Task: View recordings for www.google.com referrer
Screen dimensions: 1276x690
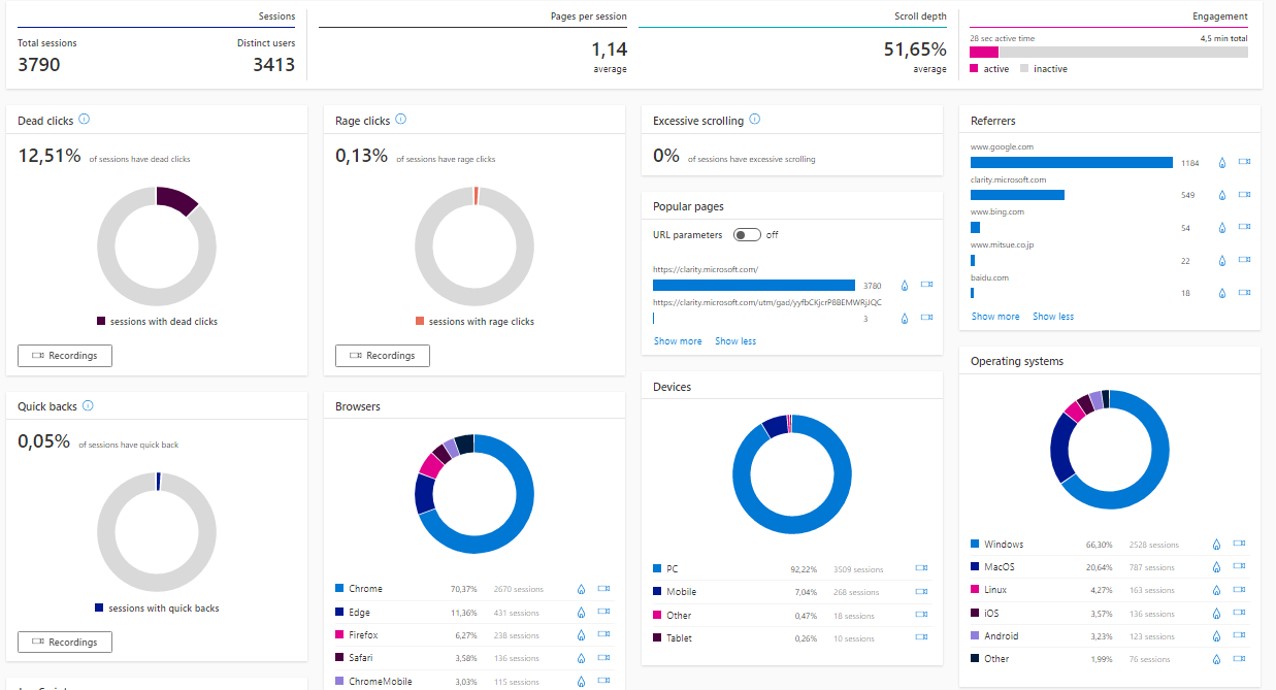Action: click(1245, 162)
